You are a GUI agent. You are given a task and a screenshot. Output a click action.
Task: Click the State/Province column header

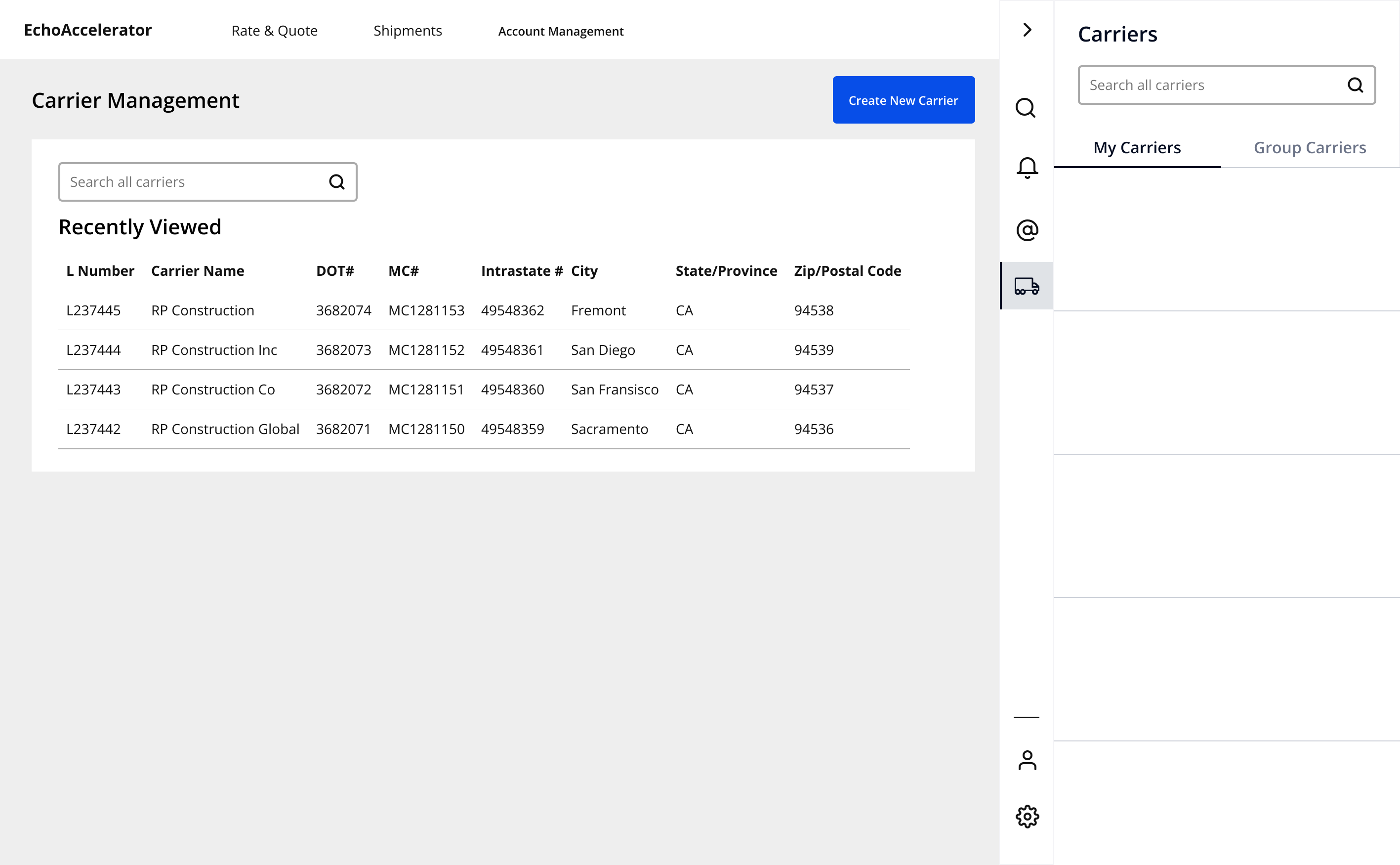click(x=726, y=270)
